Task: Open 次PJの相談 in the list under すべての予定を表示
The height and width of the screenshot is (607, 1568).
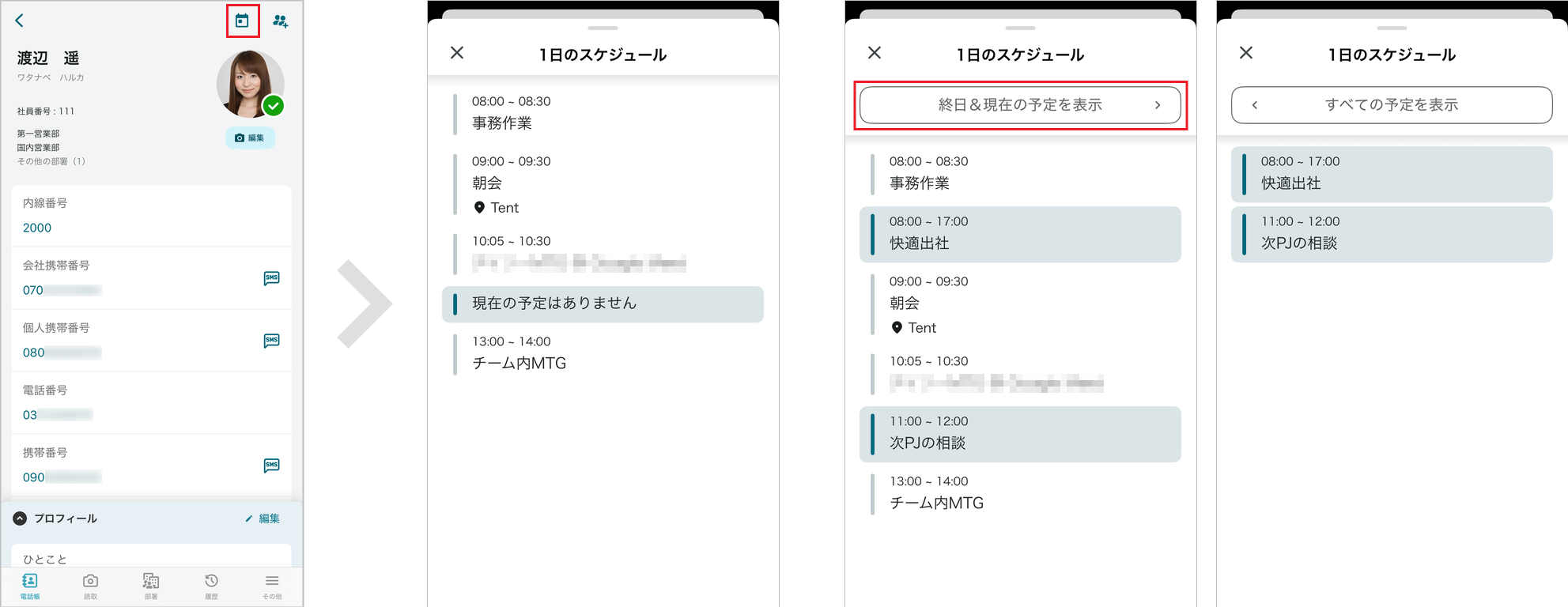Action: tap(1392, 234)
